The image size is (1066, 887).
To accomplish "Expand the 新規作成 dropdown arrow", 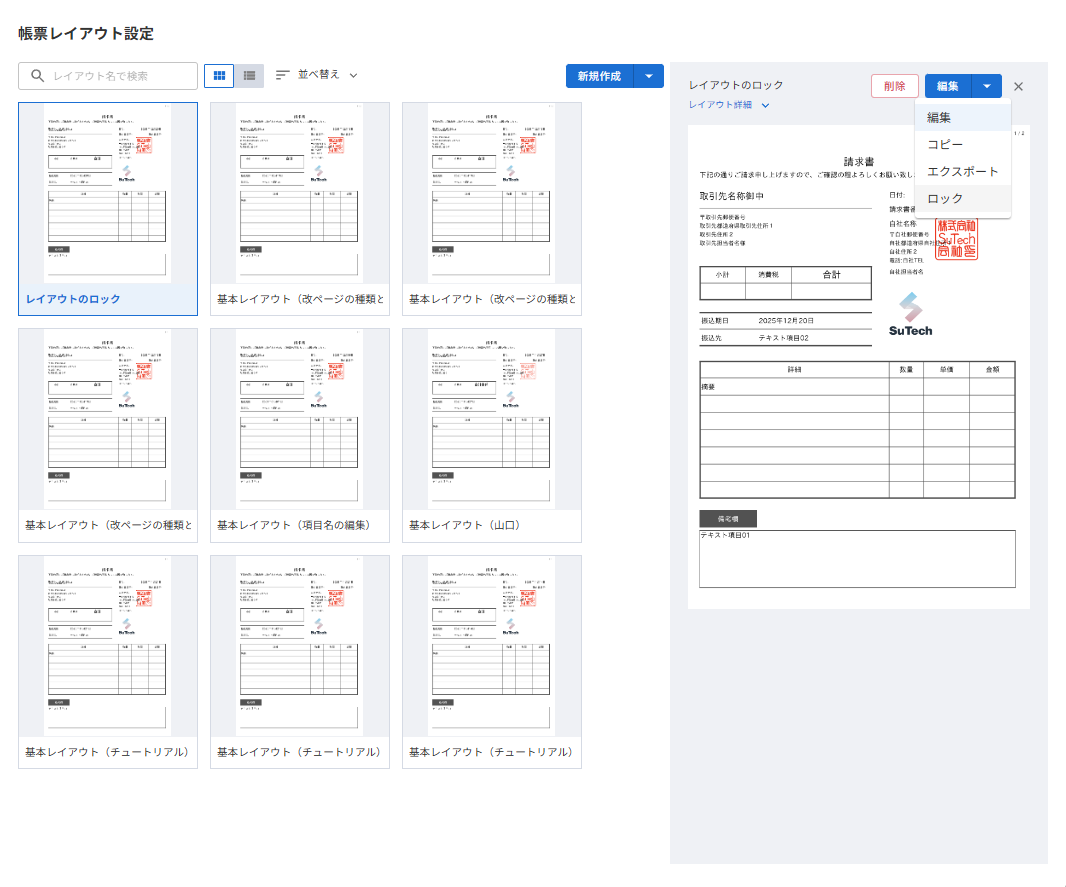I will coord(650,76).
